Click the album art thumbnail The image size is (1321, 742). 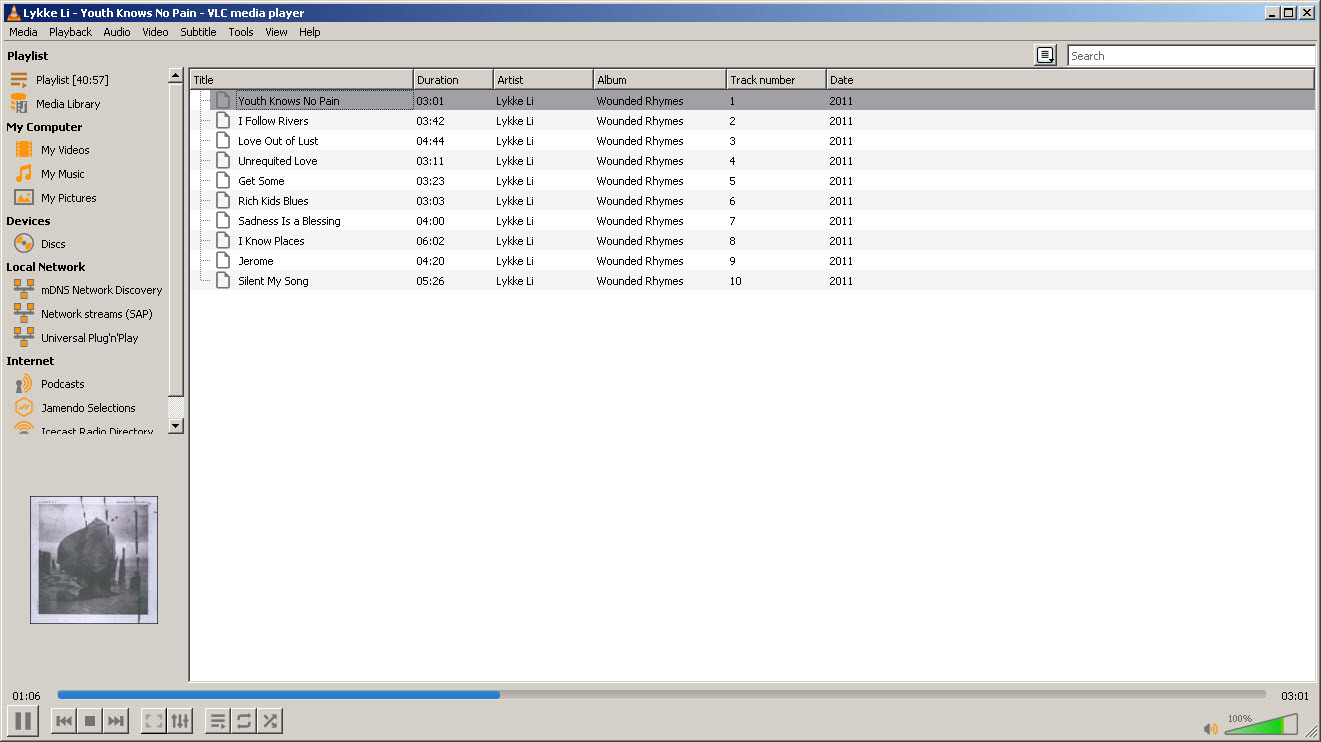[x=94, y=560]
